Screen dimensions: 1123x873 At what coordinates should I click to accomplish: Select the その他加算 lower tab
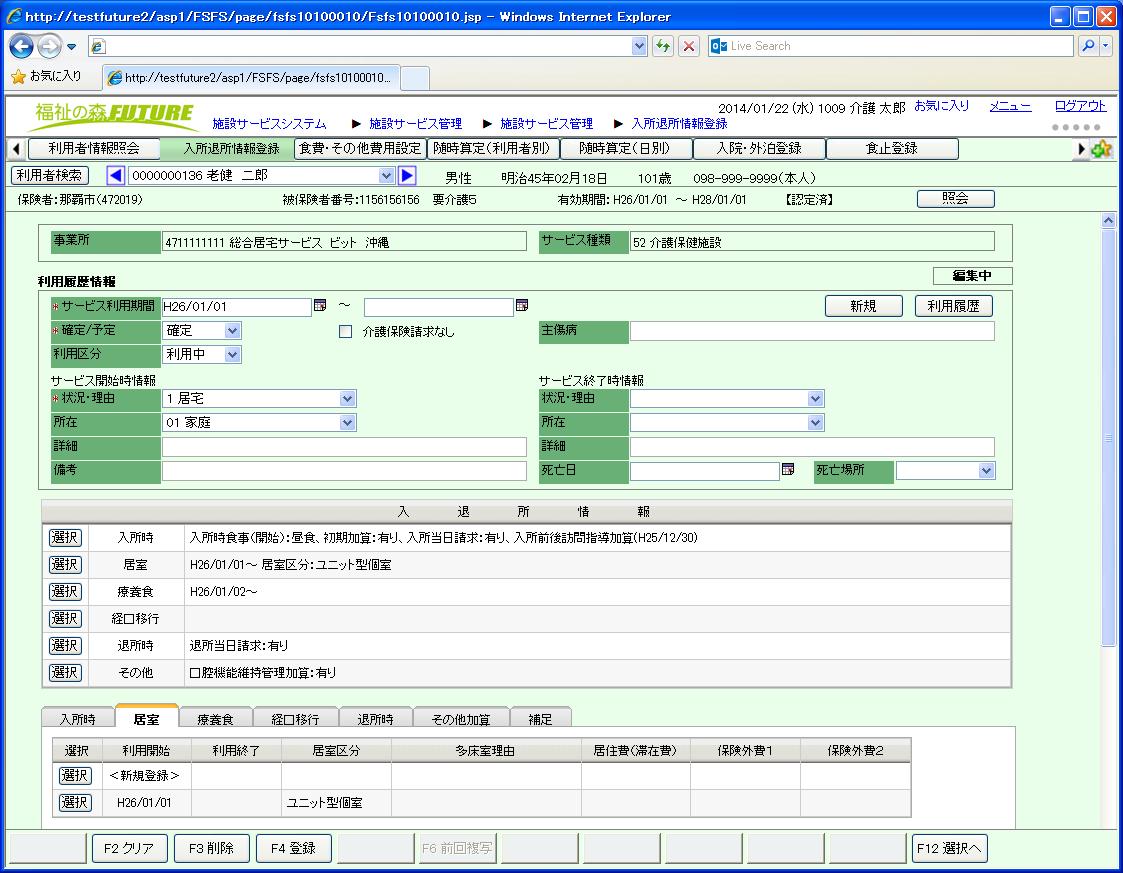click(461, 718)
